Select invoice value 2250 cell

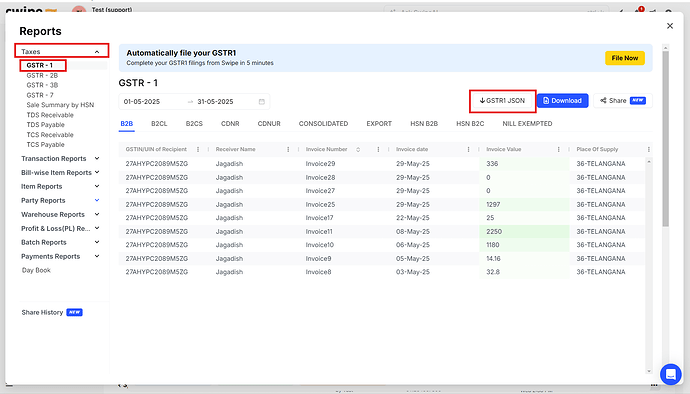click(524, 232)
